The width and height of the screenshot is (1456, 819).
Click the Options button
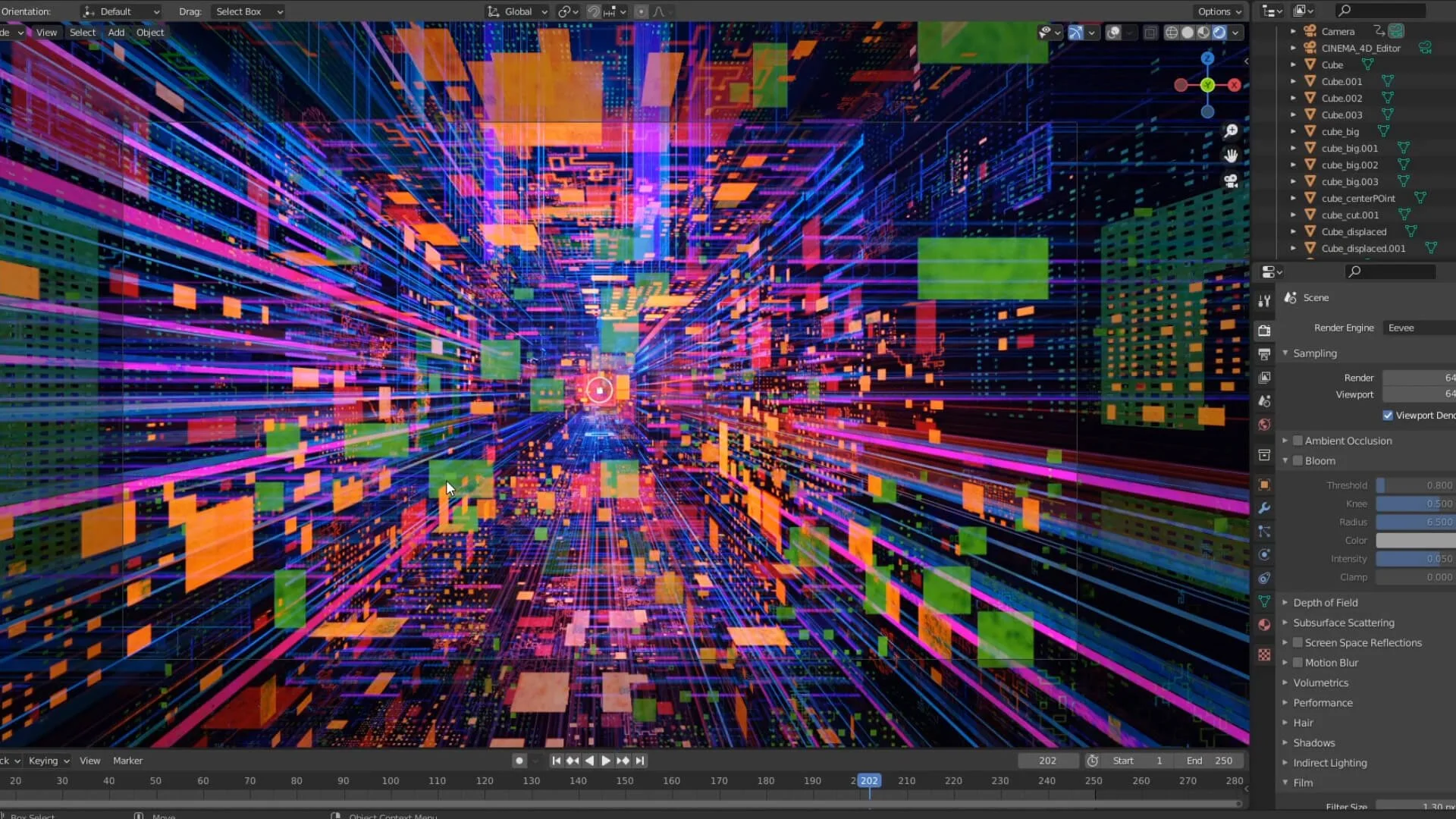tap(1219, 11)
